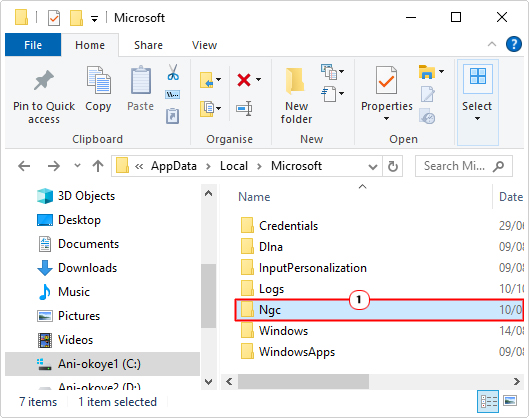Screen dimensions: 529x418
Task: Click the Pin to Quick access icon
Action: pos(44,80)
